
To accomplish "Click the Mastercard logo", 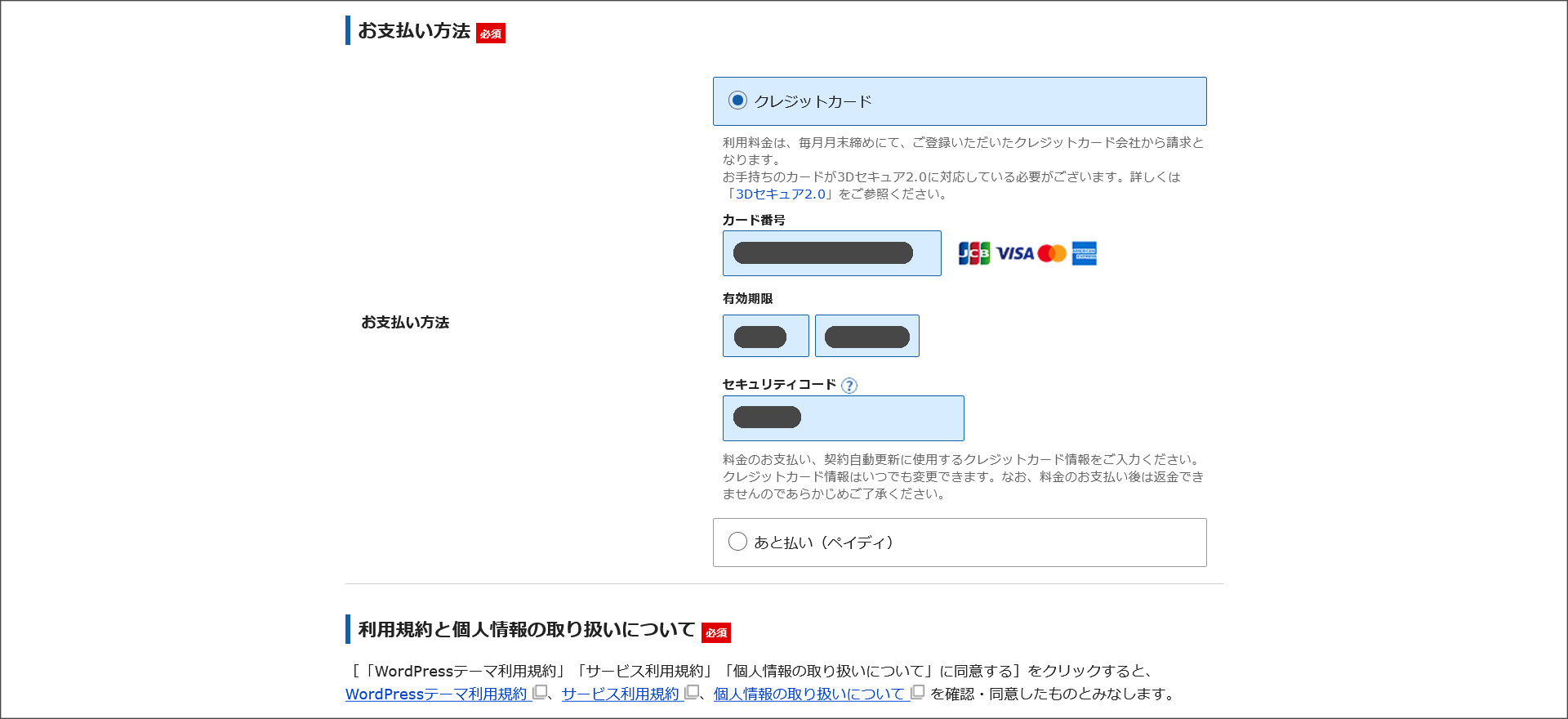I will coord(1052,253).
